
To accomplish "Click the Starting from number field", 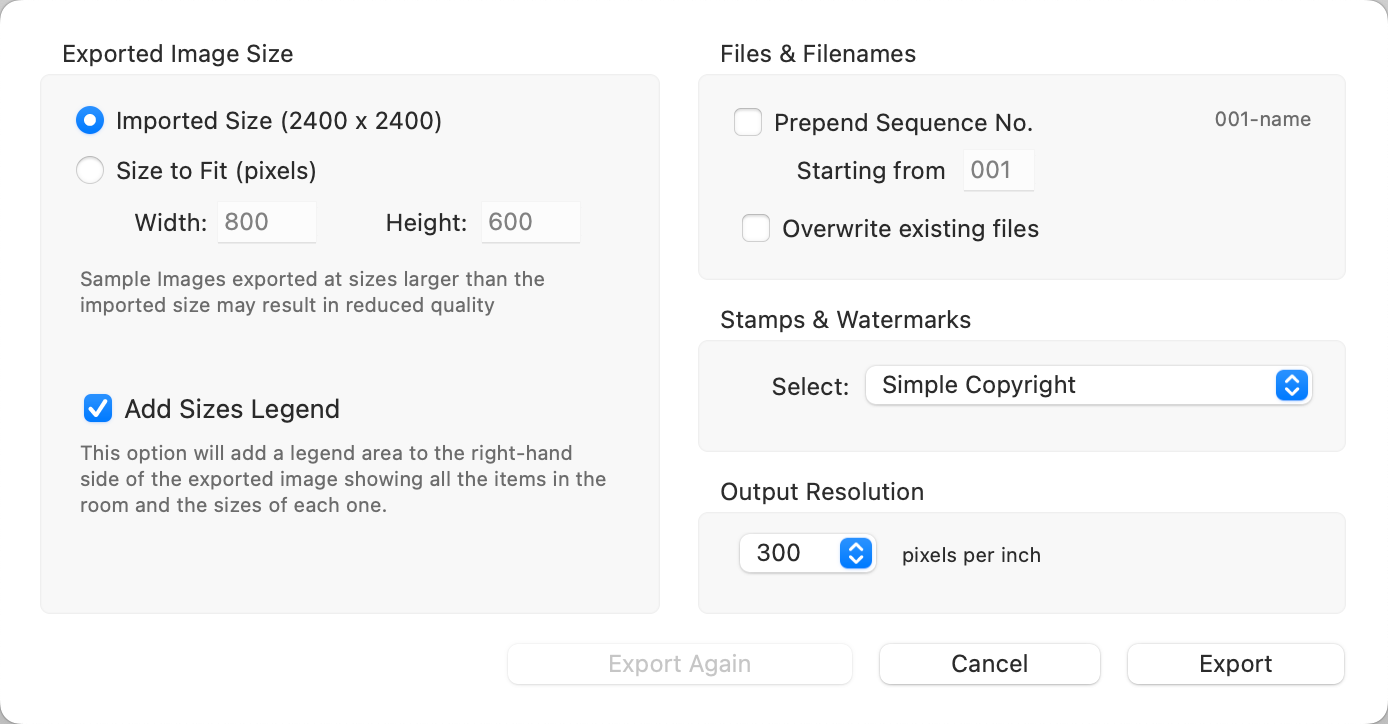I will click(998, 171).
